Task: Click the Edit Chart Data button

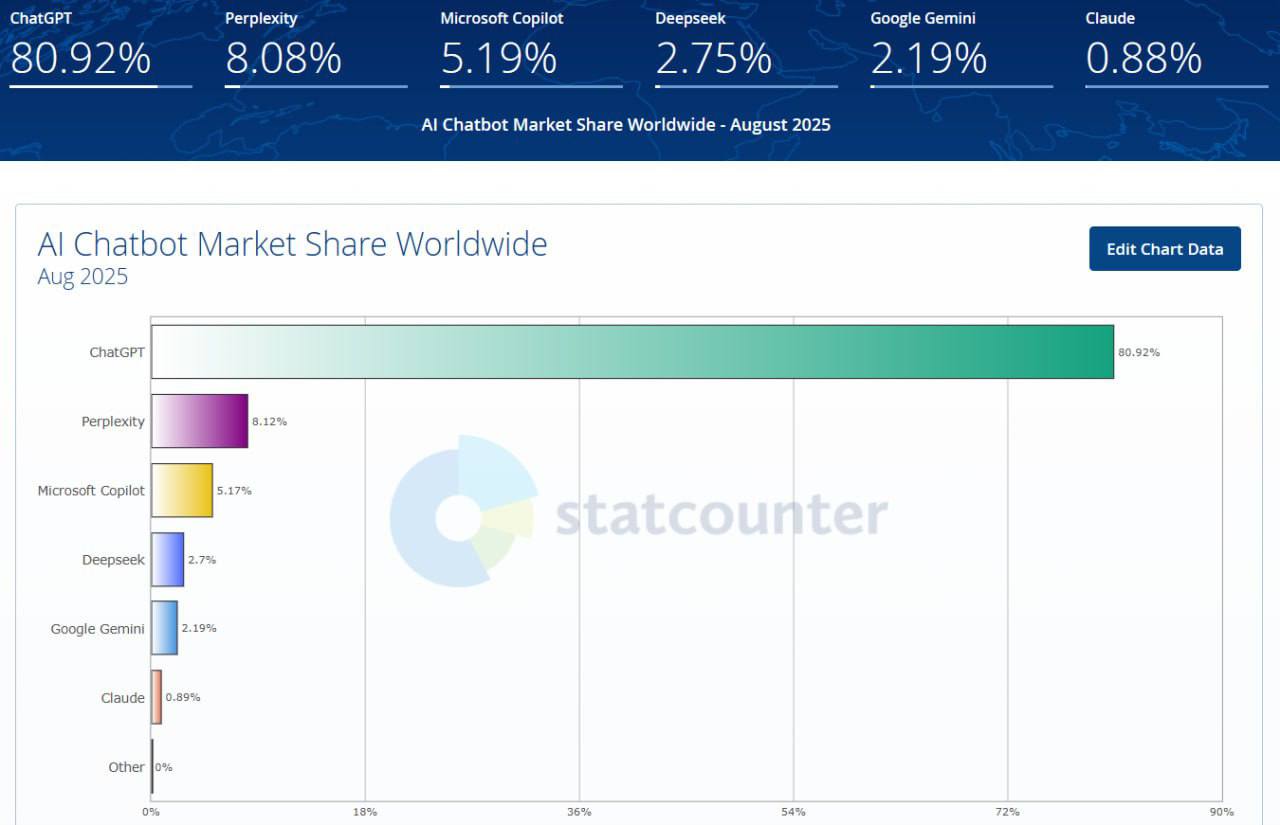Action: tap(1164, 249)
